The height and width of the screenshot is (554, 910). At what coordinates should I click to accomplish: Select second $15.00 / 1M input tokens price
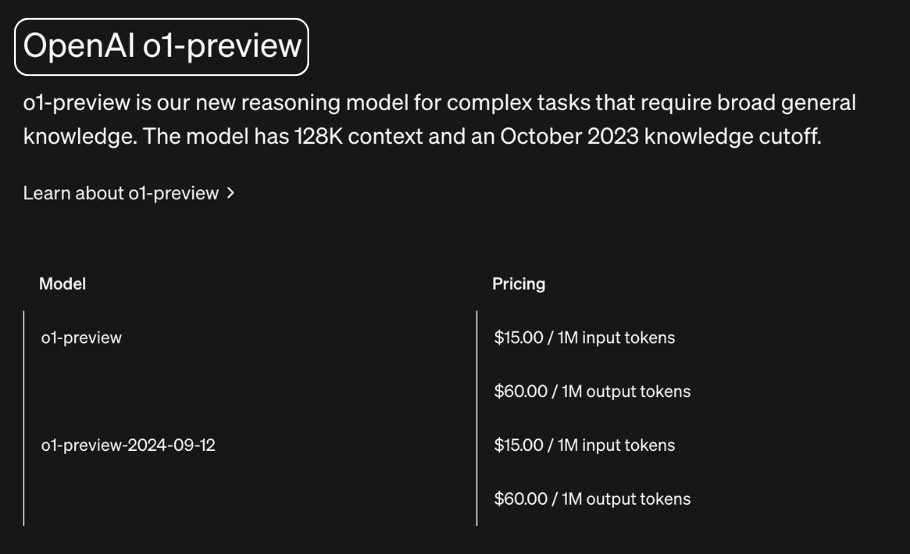[584, 445]
